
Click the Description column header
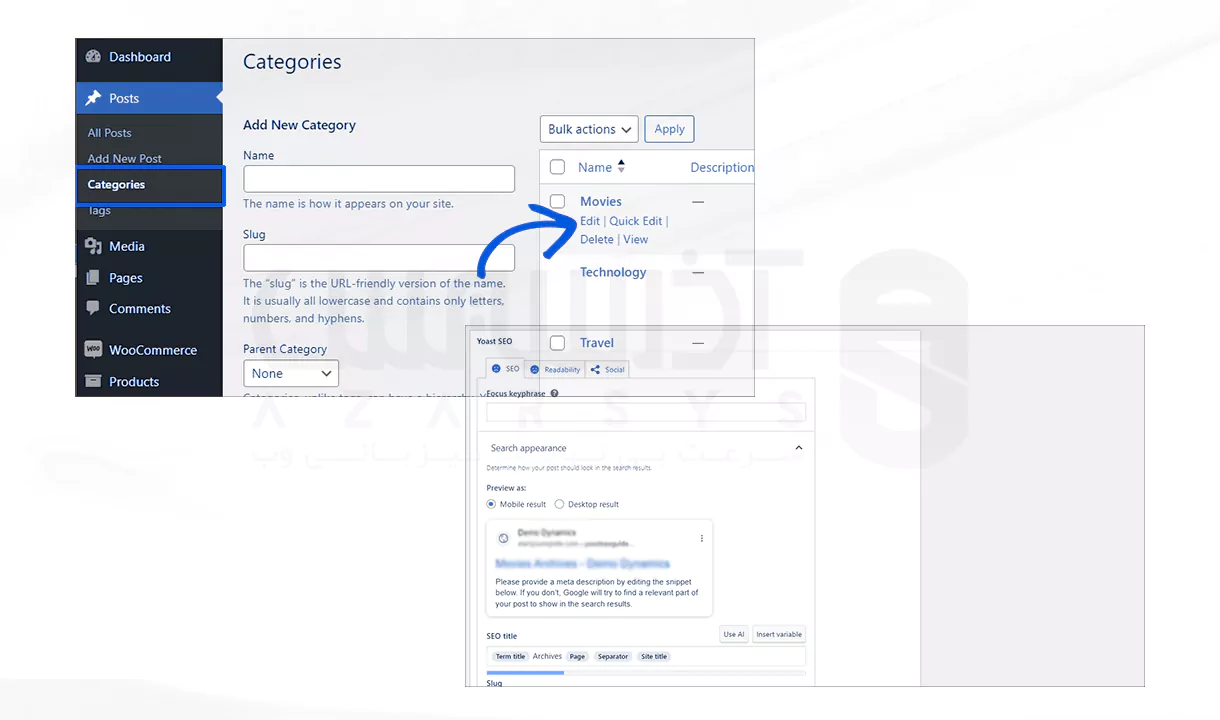pos(722,167)
